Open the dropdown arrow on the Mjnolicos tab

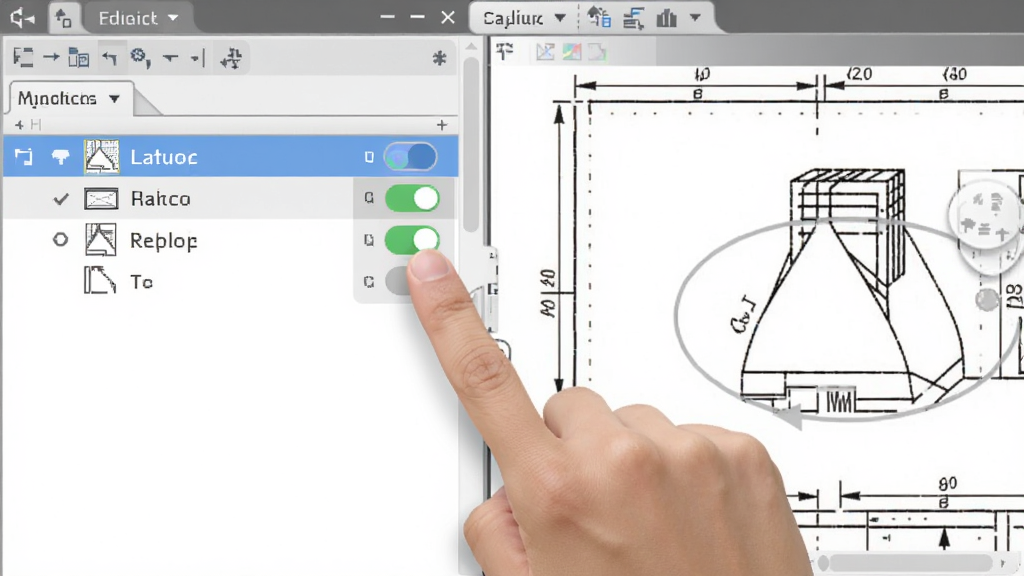(x=114, y=99)
